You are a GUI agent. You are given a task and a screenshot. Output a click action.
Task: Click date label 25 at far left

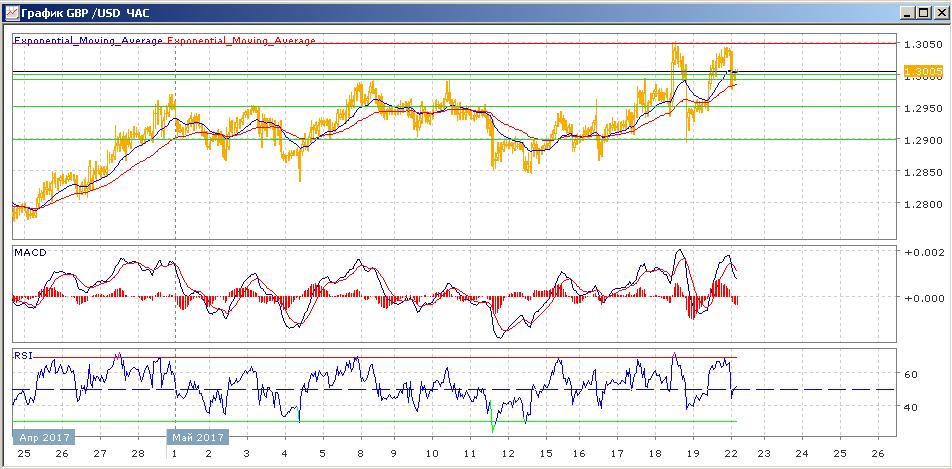(24, 454)
